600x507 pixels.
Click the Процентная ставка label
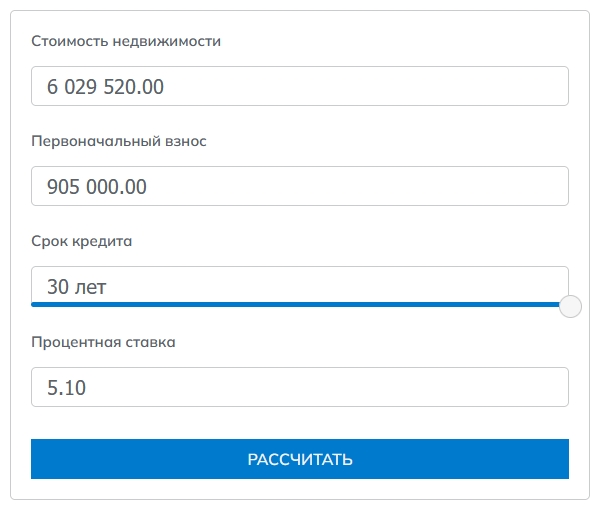pyautogui.click(x=103, y=342)
